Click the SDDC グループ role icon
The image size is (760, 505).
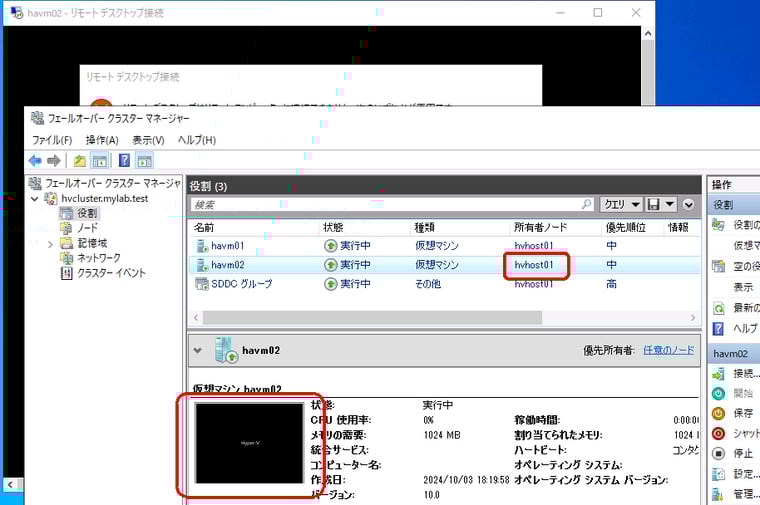pyautogui.click(x=201, y=284)
